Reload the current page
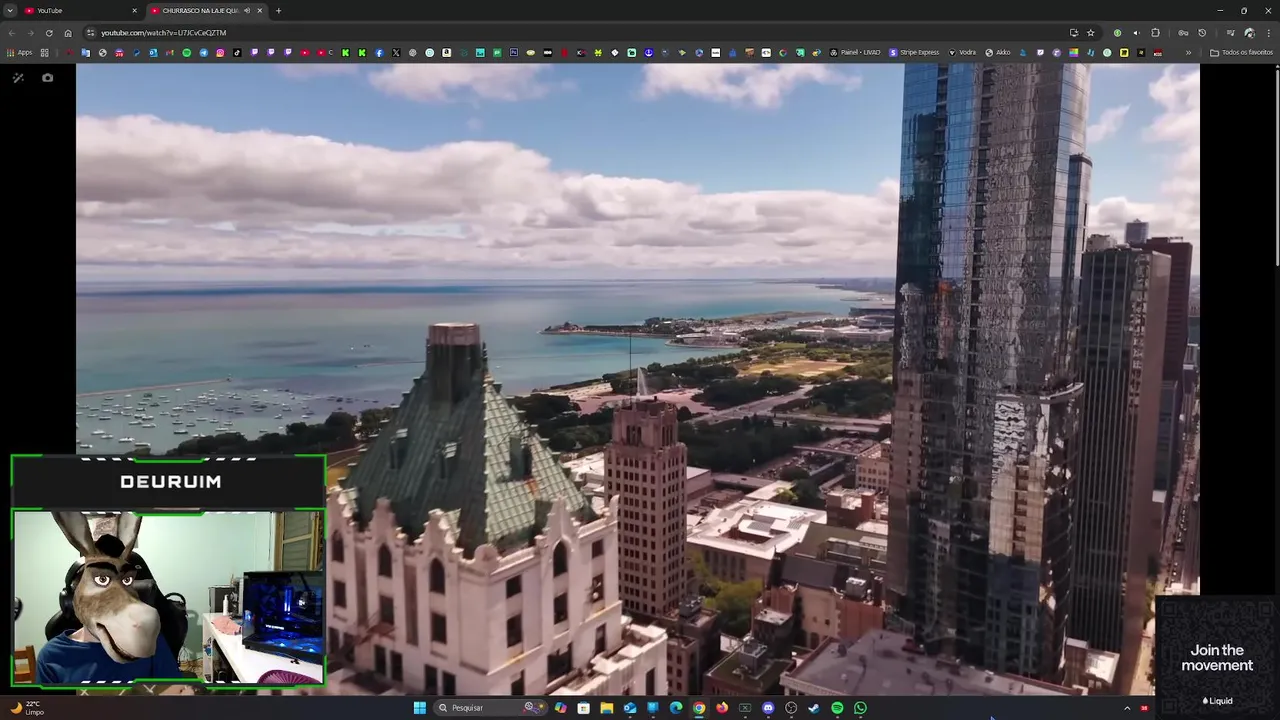The image size is (1280, 720). 49,33
